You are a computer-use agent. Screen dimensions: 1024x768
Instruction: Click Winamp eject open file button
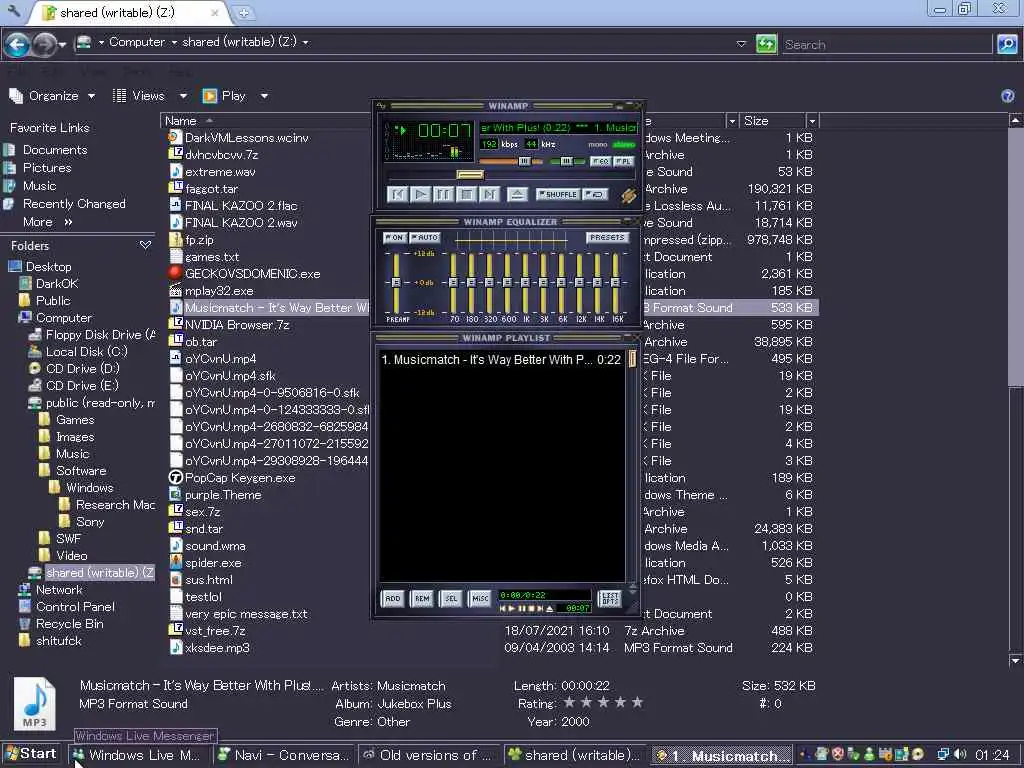[x=517, y=194]
